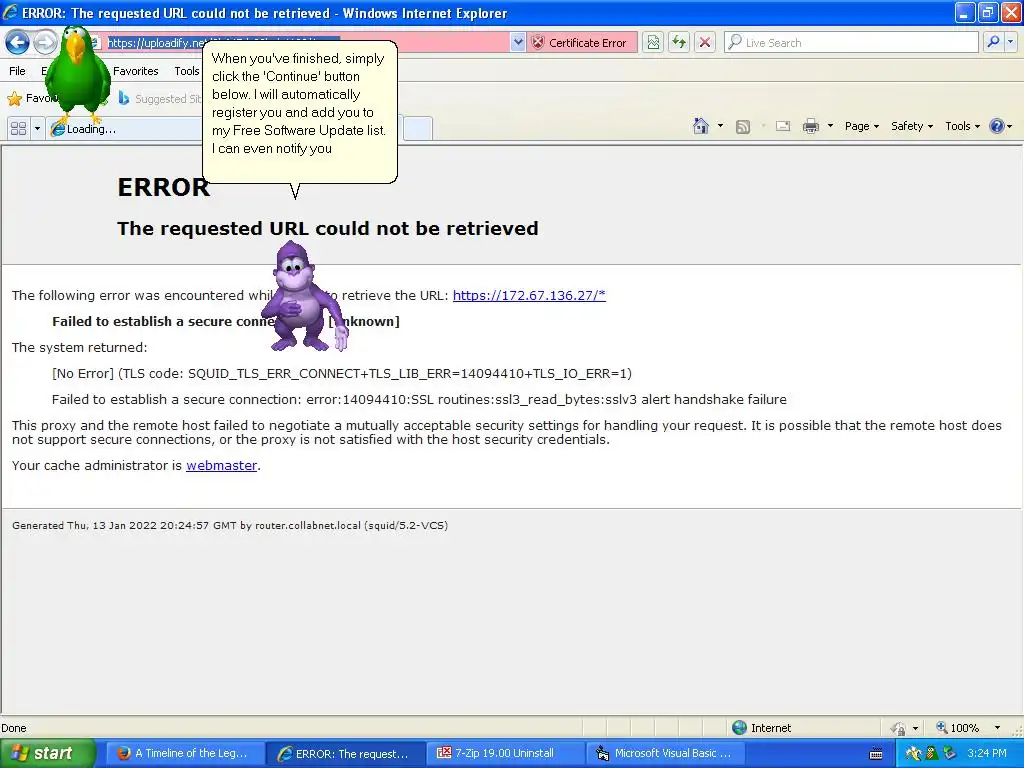
Task: Click the Protected Mode status icon
Action: coord(899,728)
